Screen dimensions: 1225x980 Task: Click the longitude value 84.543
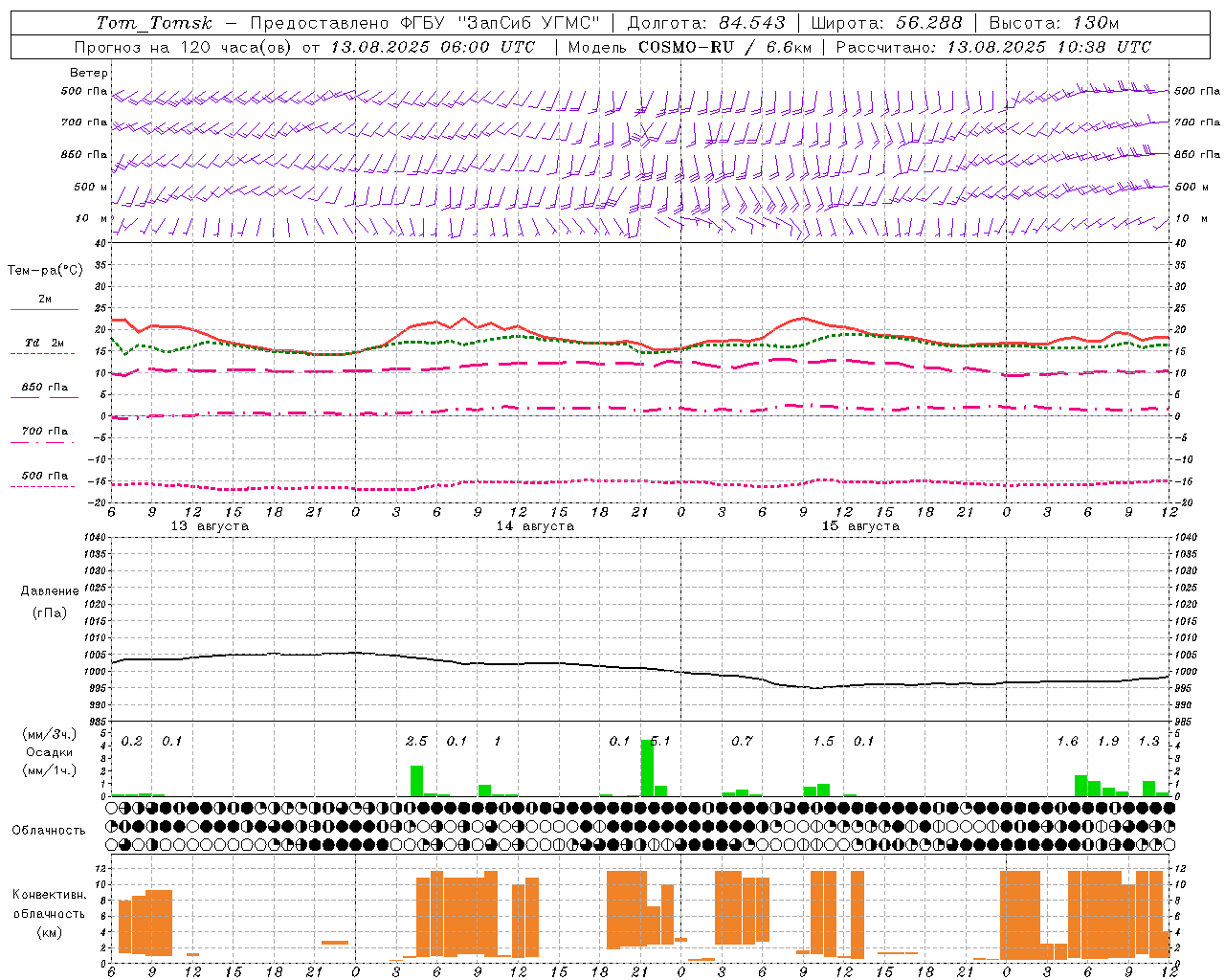click(x=753, y=23)
